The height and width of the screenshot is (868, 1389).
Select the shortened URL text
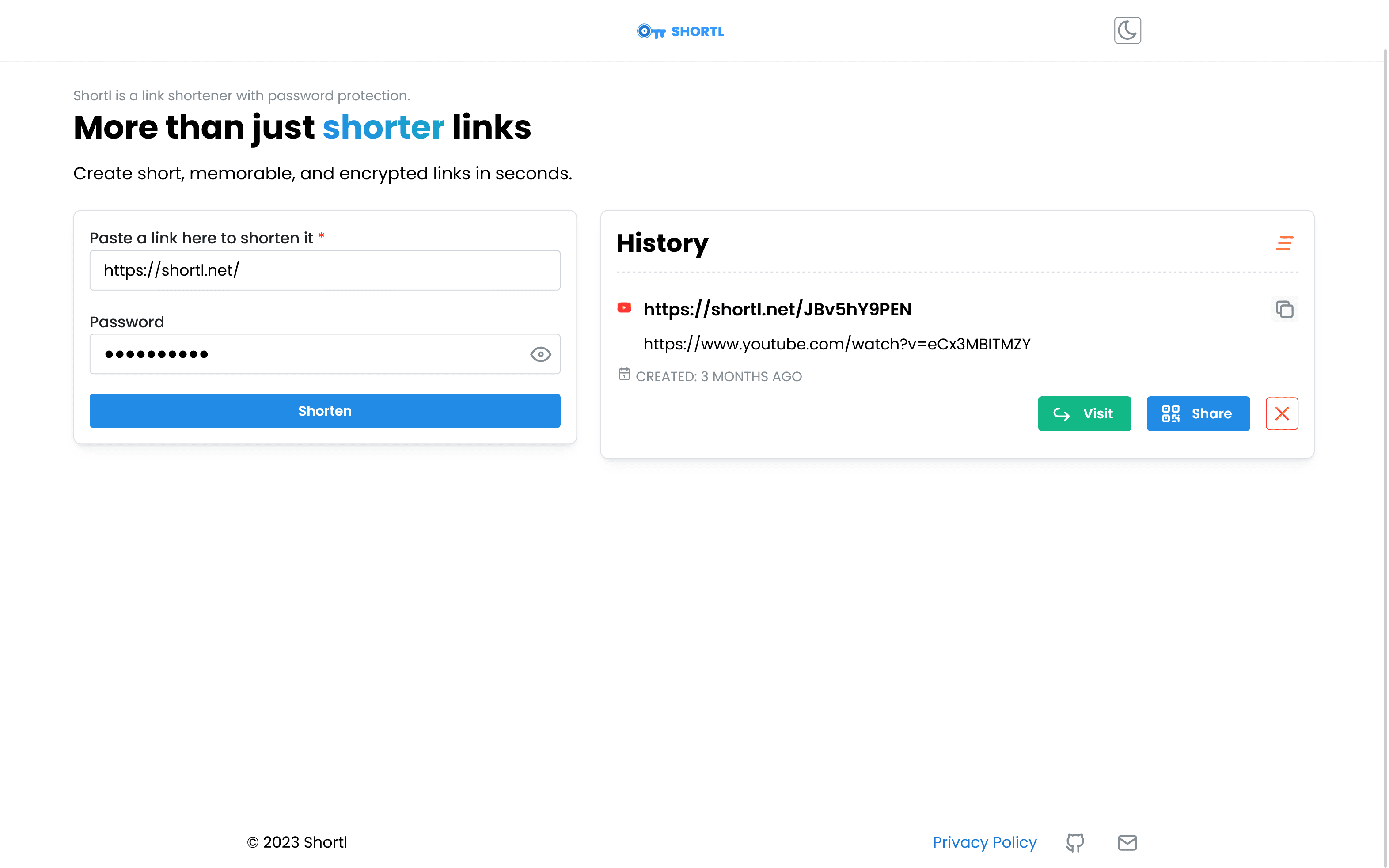pos(777,309)
